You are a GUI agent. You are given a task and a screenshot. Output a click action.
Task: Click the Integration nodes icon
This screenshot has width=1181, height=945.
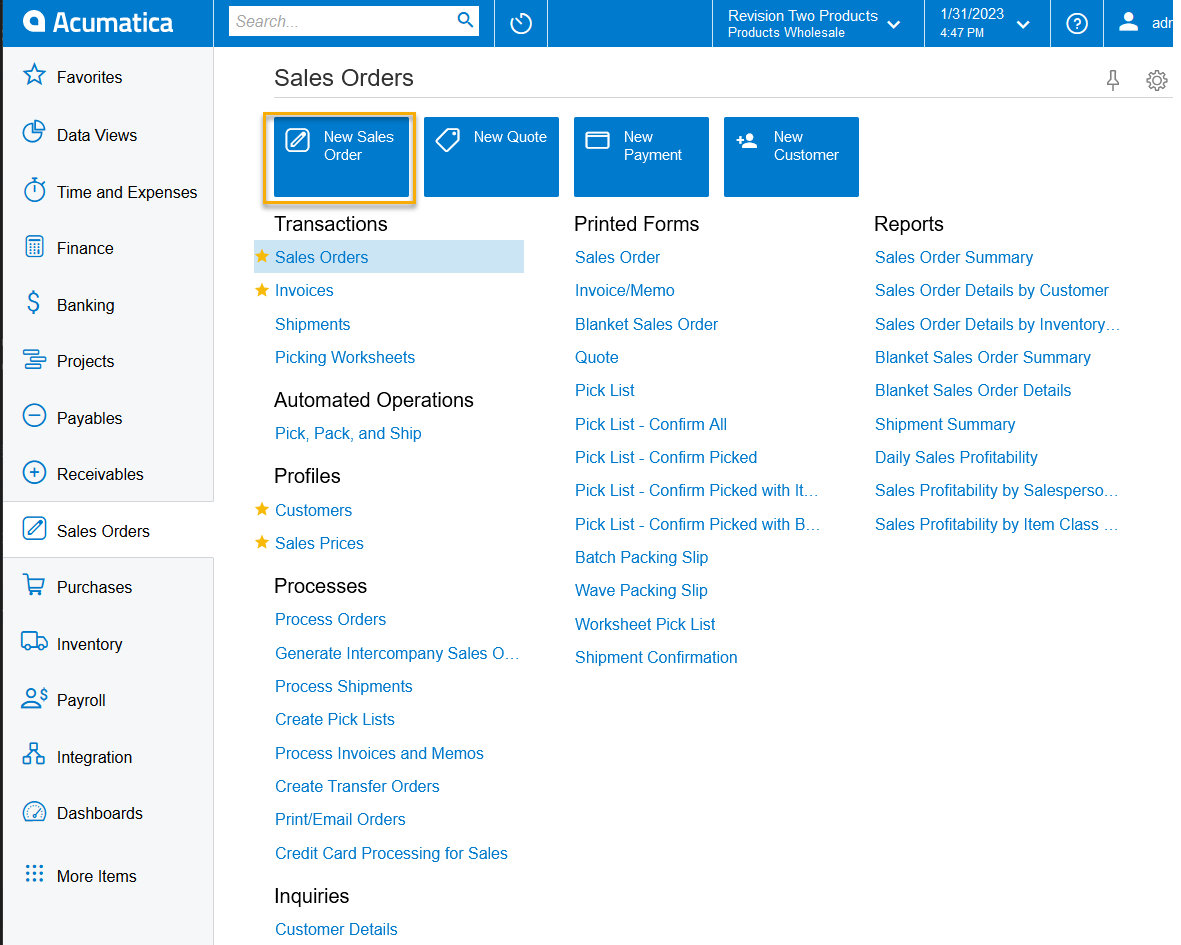(34, 754)
